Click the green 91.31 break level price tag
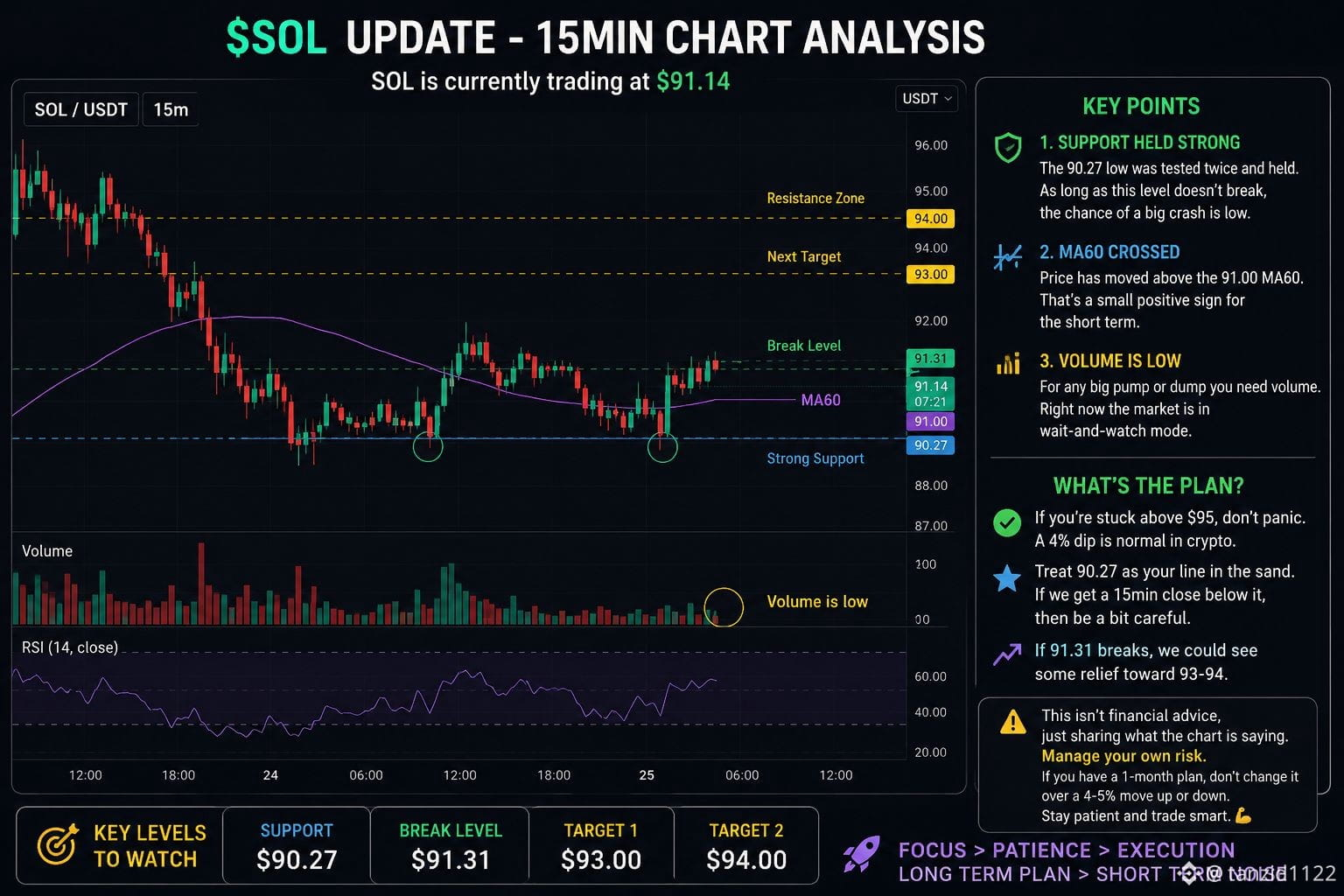 pyautogui.click(x=930, y=359)
